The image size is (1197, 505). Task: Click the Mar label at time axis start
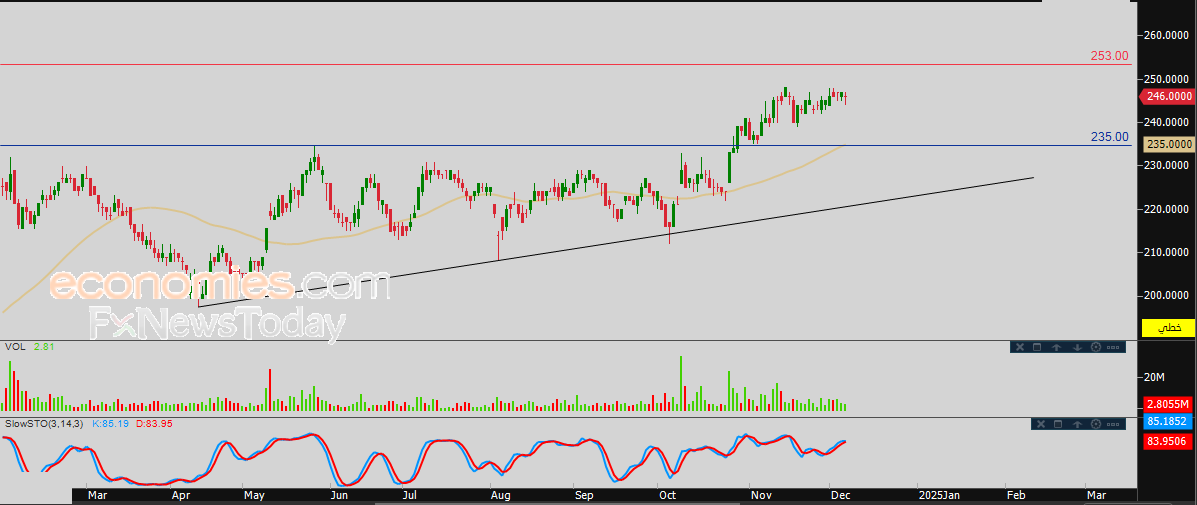[x=96, y=495]
